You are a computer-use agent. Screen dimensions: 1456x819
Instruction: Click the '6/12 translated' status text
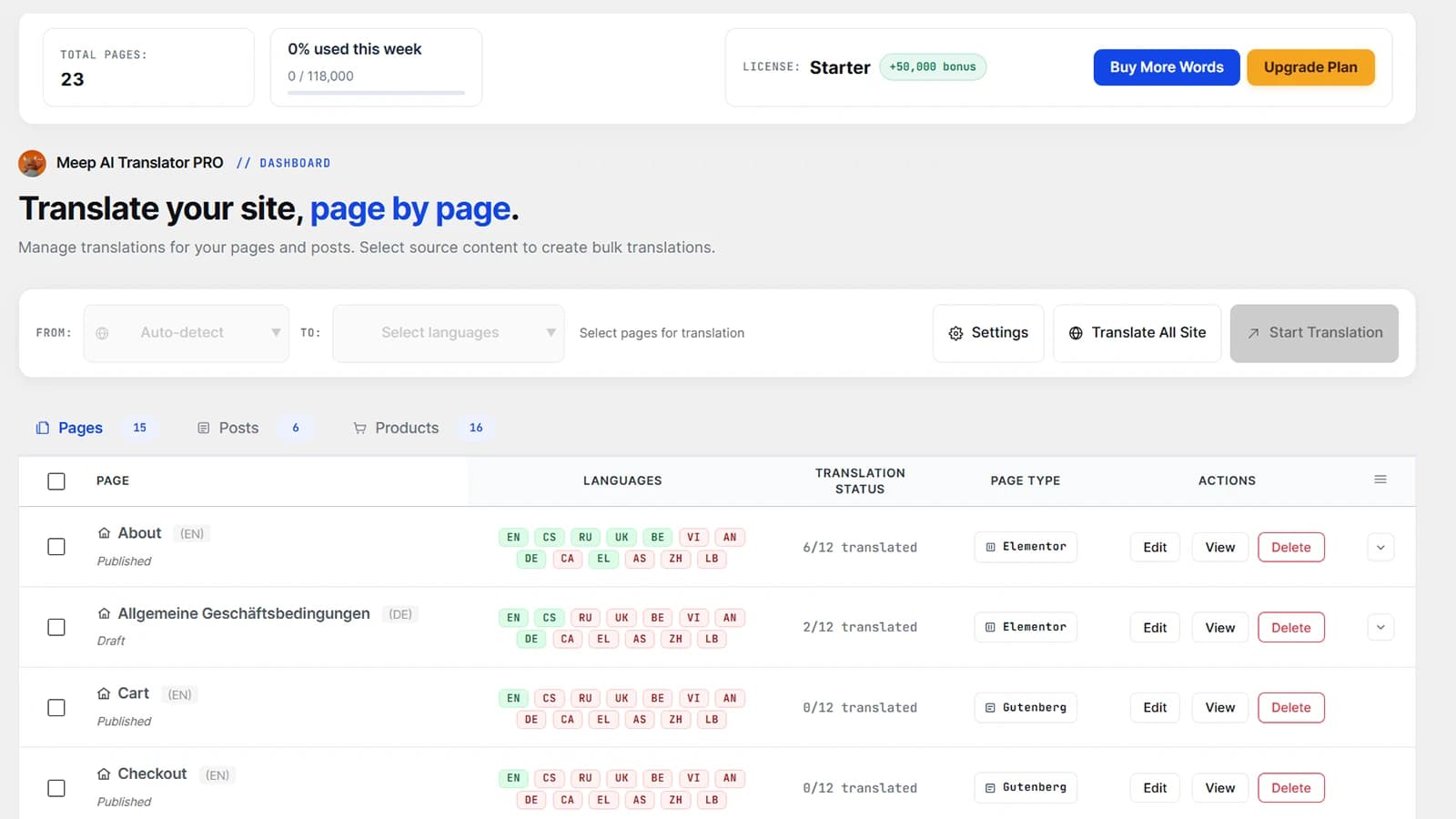click(x=860, y=547)
